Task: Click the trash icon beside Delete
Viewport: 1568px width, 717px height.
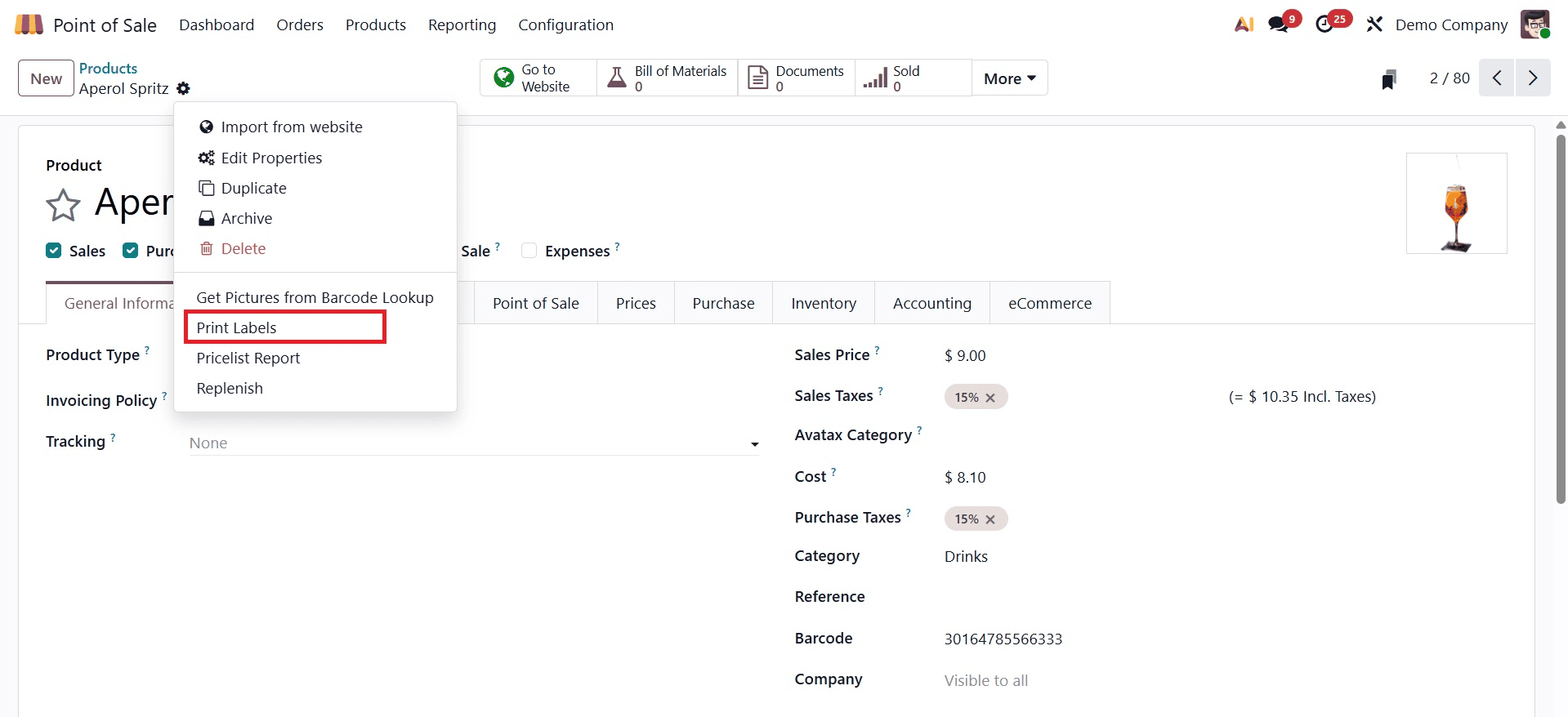Action: tap(207, 248)
